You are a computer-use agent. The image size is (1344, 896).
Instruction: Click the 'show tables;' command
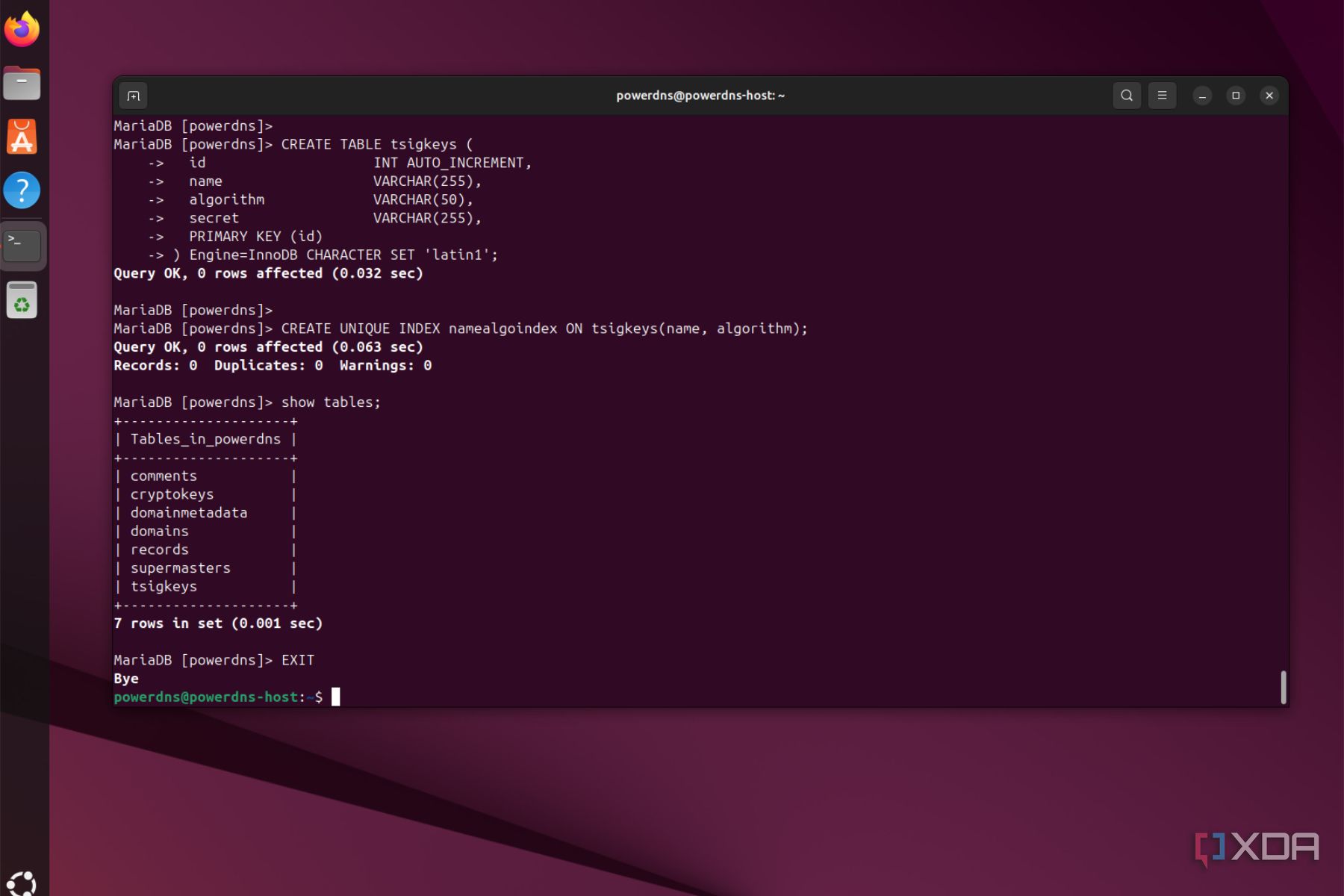tap(331, 402)
